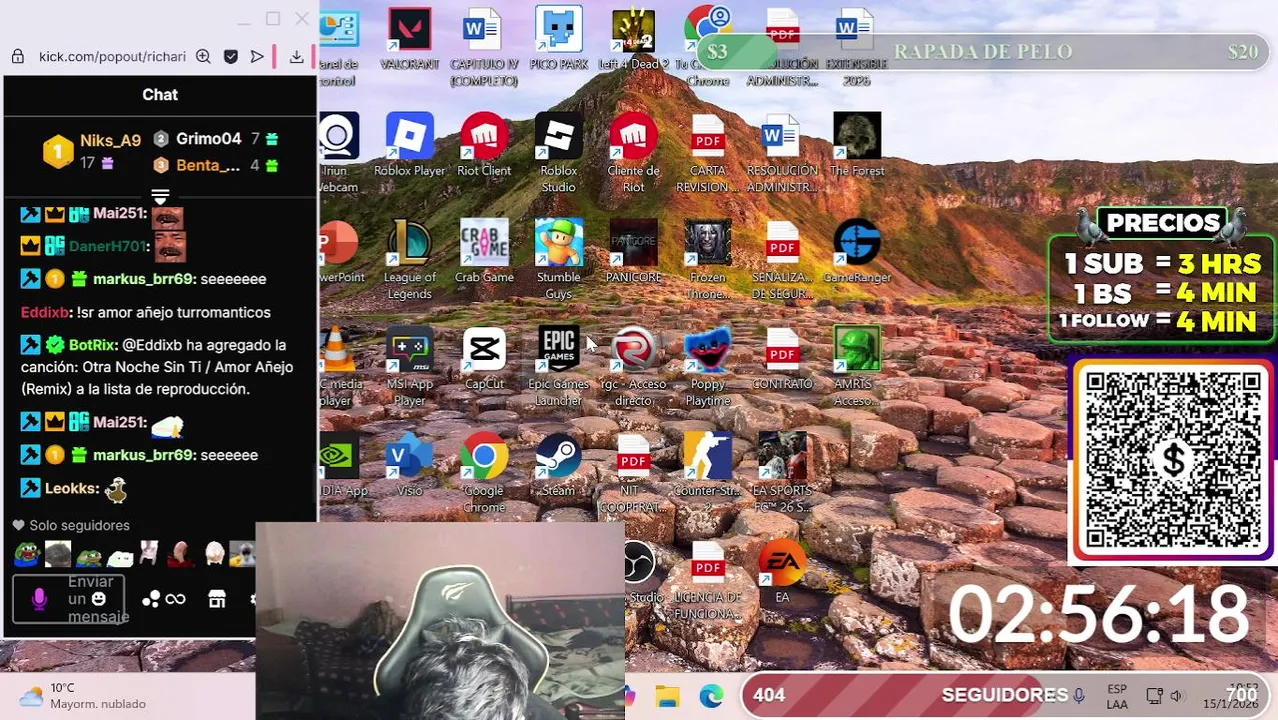Open the Left 4 Dead 2 shortcut

click(x=633, y=40)
